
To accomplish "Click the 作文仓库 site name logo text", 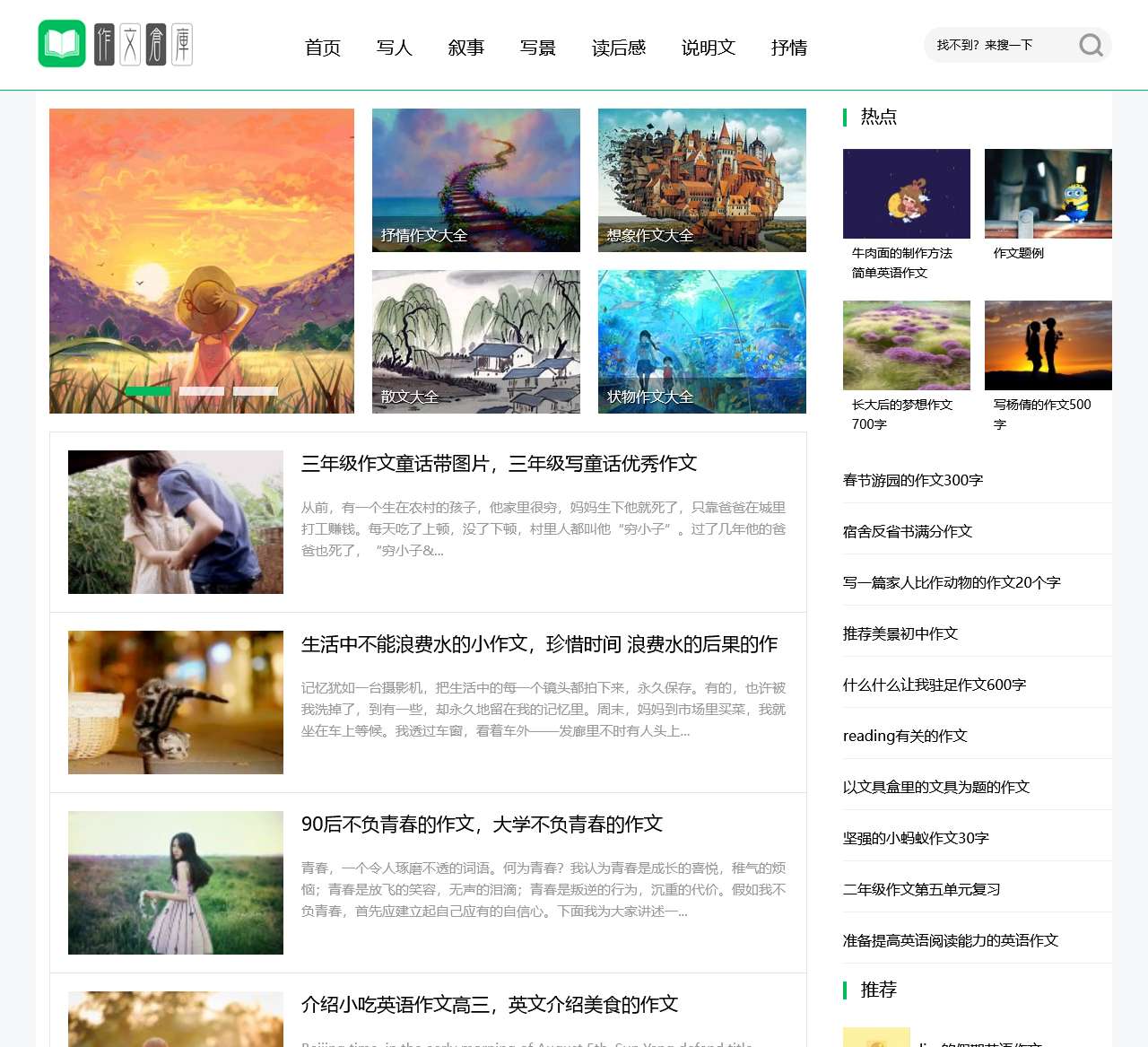I will click(x=143, y=44).
